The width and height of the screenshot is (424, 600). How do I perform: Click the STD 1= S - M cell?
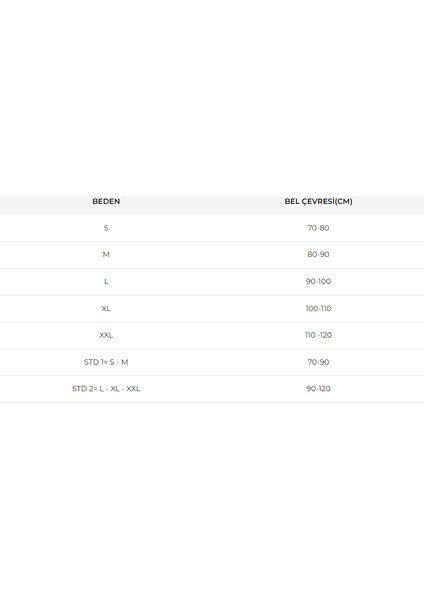[106, 362]
